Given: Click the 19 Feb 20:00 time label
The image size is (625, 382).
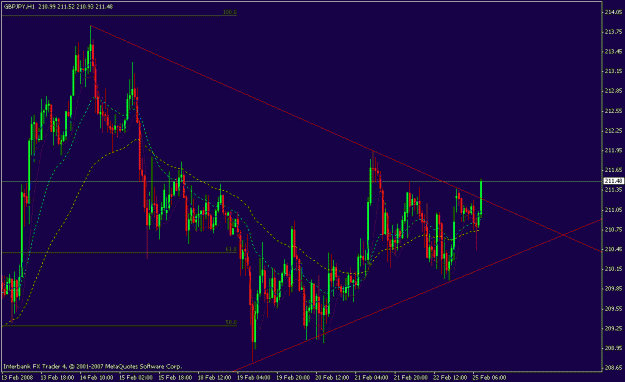Looking at the screenshot, I should [293, 377].
